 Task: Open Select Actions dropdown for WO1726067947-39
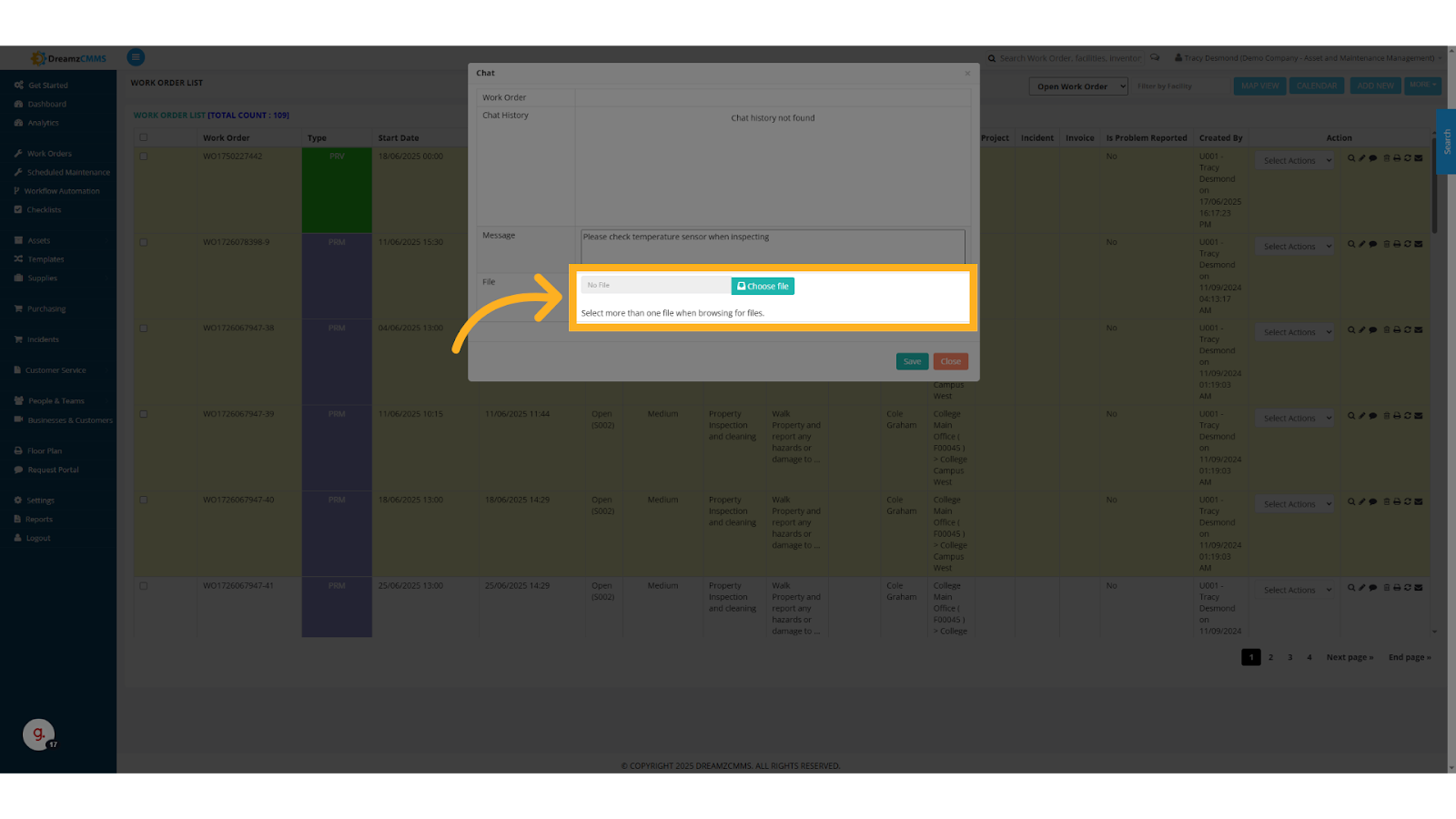click(x=1295, y=419)
